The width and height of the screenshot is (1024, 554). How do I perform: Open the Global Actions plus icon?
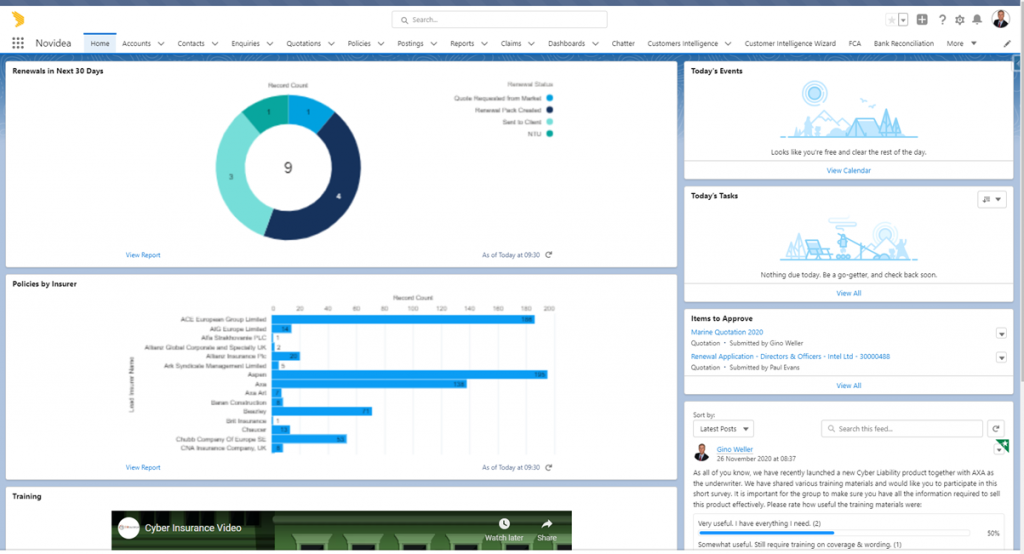922,20
